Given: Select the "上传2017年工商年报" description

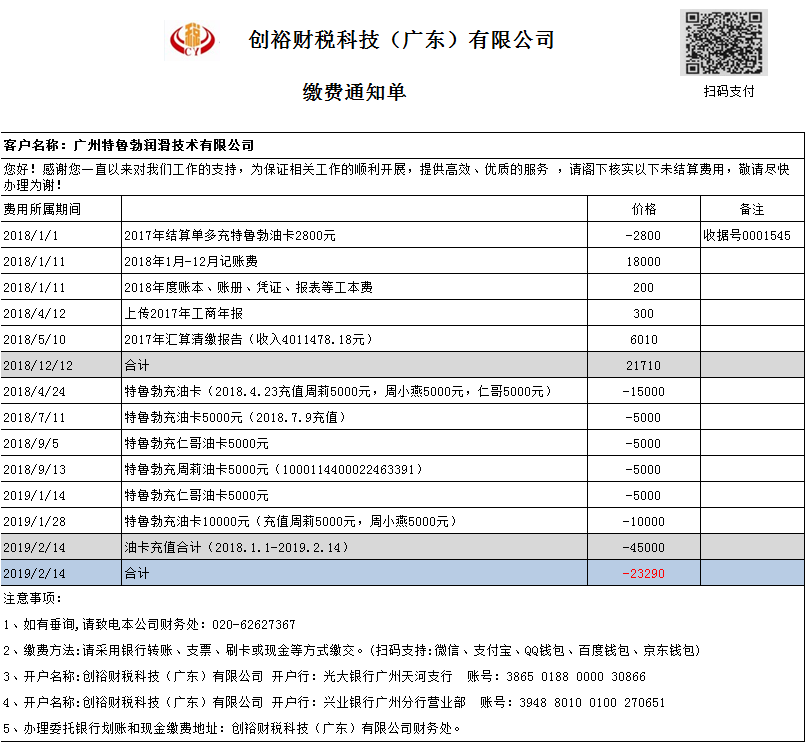Looking at the screenshot, I should pyautogui.click(x=184, y=314).
